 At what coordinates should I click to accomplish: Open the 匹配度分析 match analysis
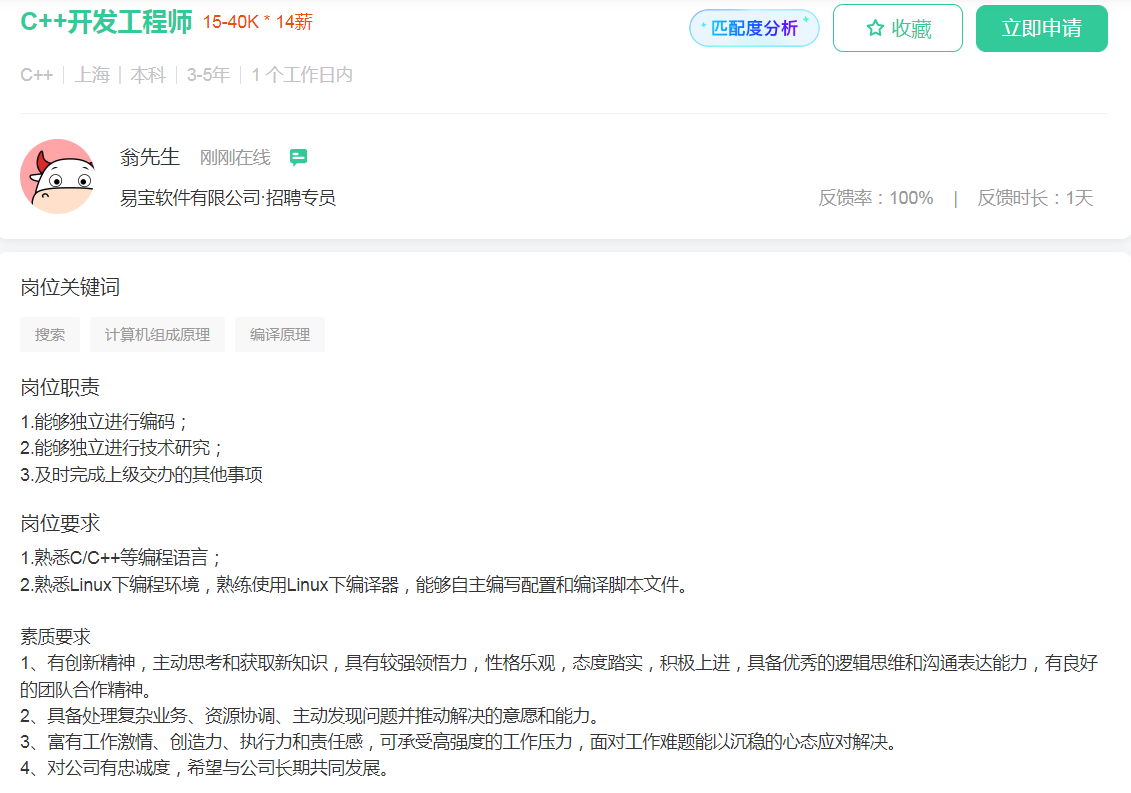754,28
